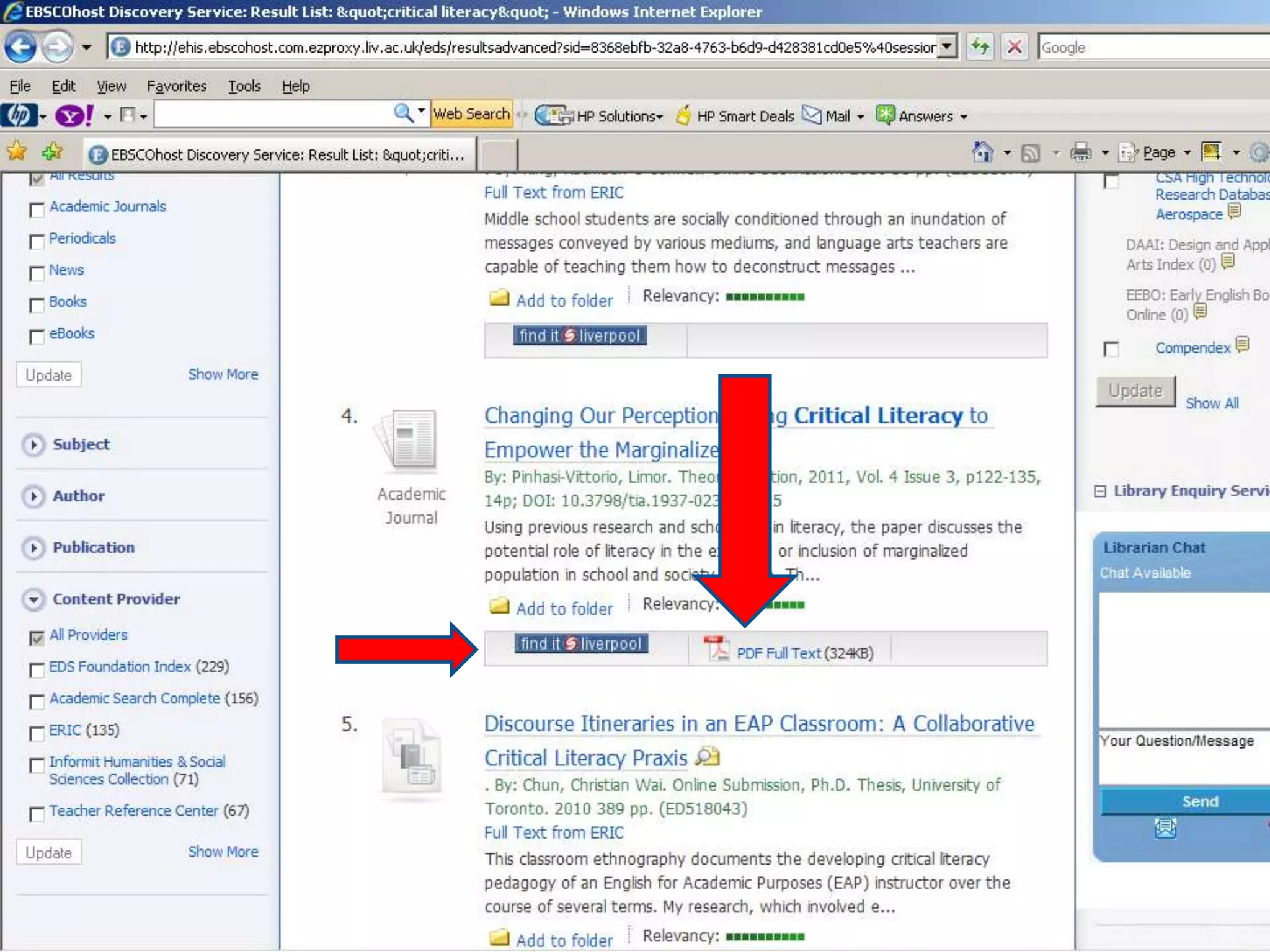Click the red Stop loading icon

tap(1015, 47)
